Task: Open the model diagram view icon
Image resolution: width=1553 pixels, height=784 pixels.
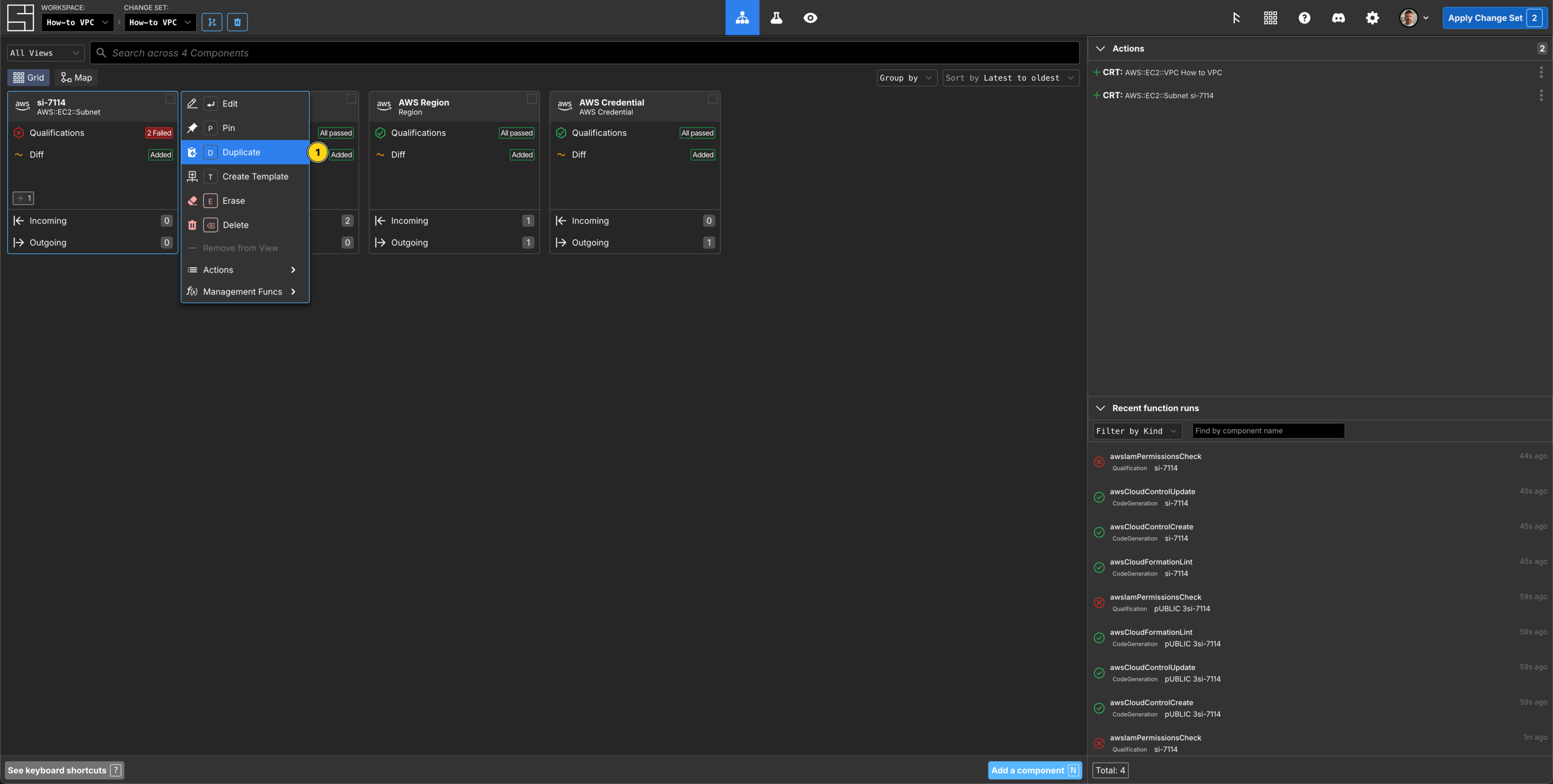Action: pos(742,17)
